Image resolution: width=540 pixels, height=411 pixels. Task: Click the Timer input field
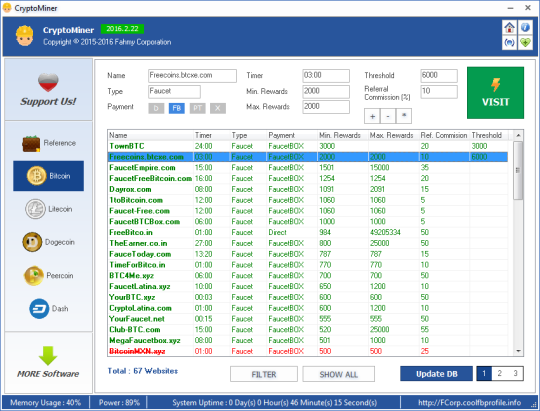pos(326,76)
